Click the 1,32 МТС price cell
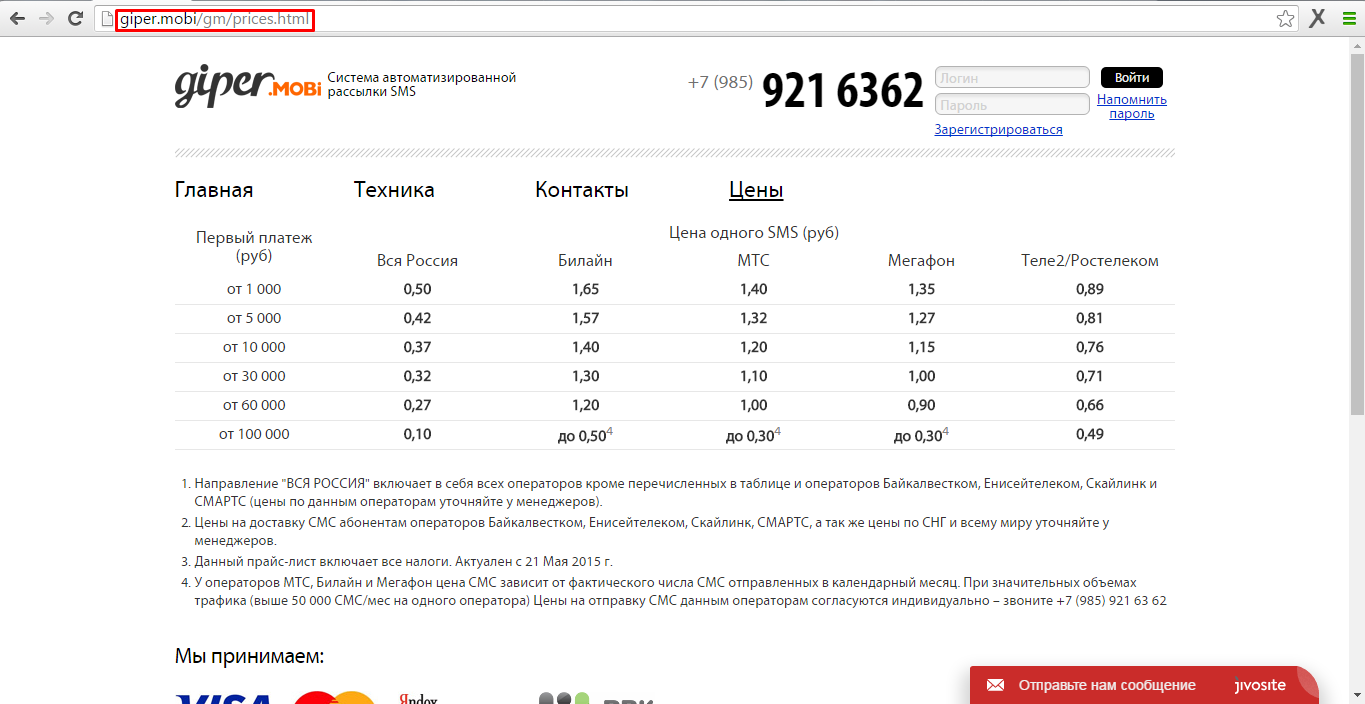The height and width of the screenshot is (704, 1365). point(754,318)
